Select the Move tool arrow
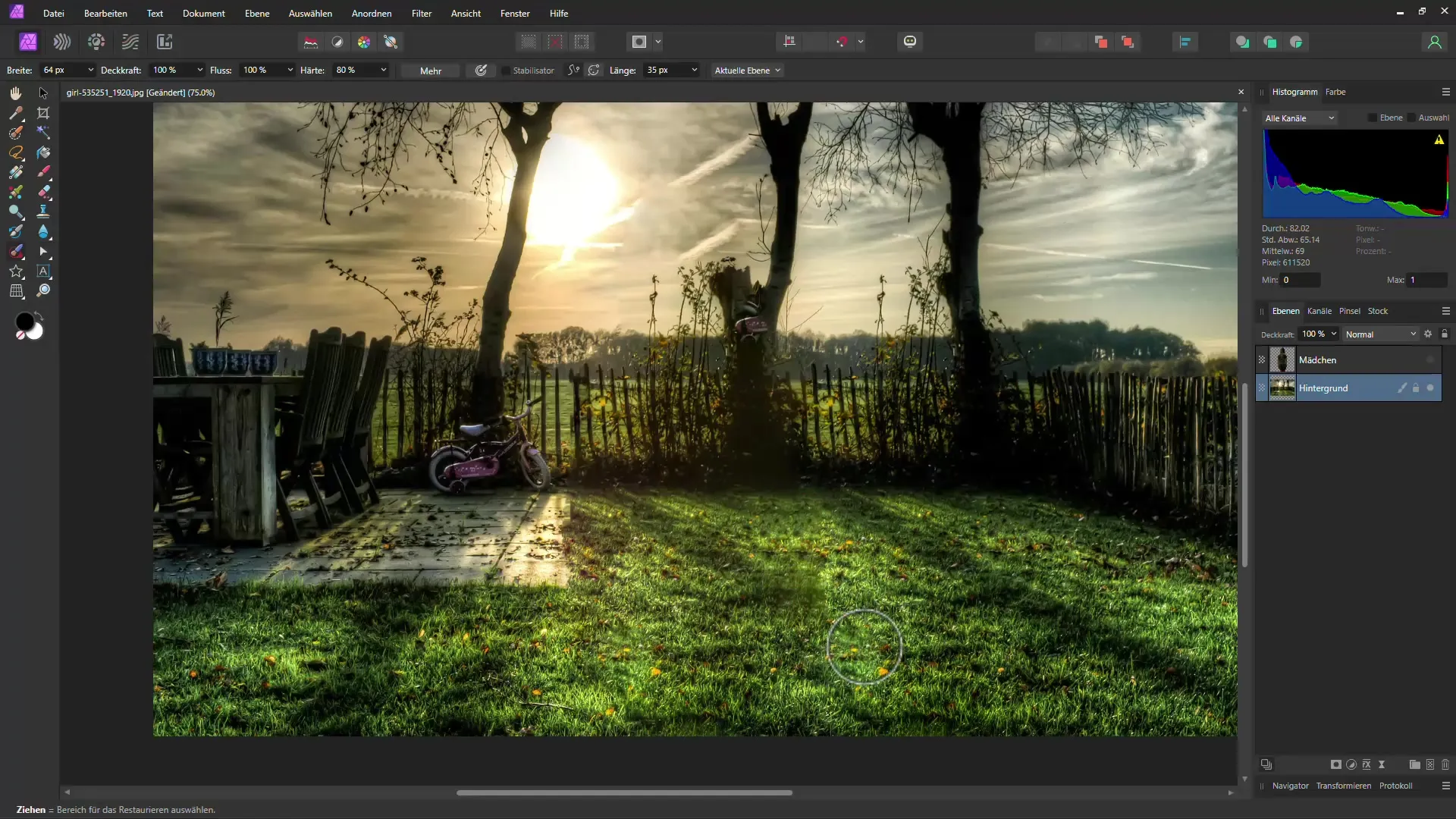This screenshot has width=1456, height=819. (43, 93)
